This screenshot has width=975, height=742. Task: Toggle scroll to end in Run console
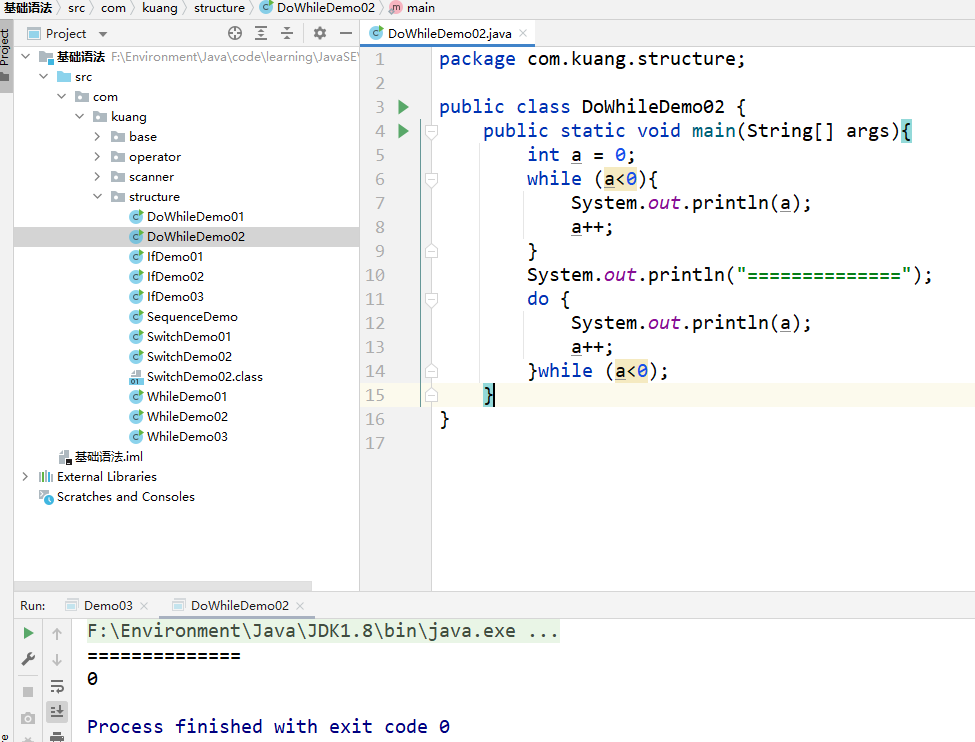tap(57, 711)
